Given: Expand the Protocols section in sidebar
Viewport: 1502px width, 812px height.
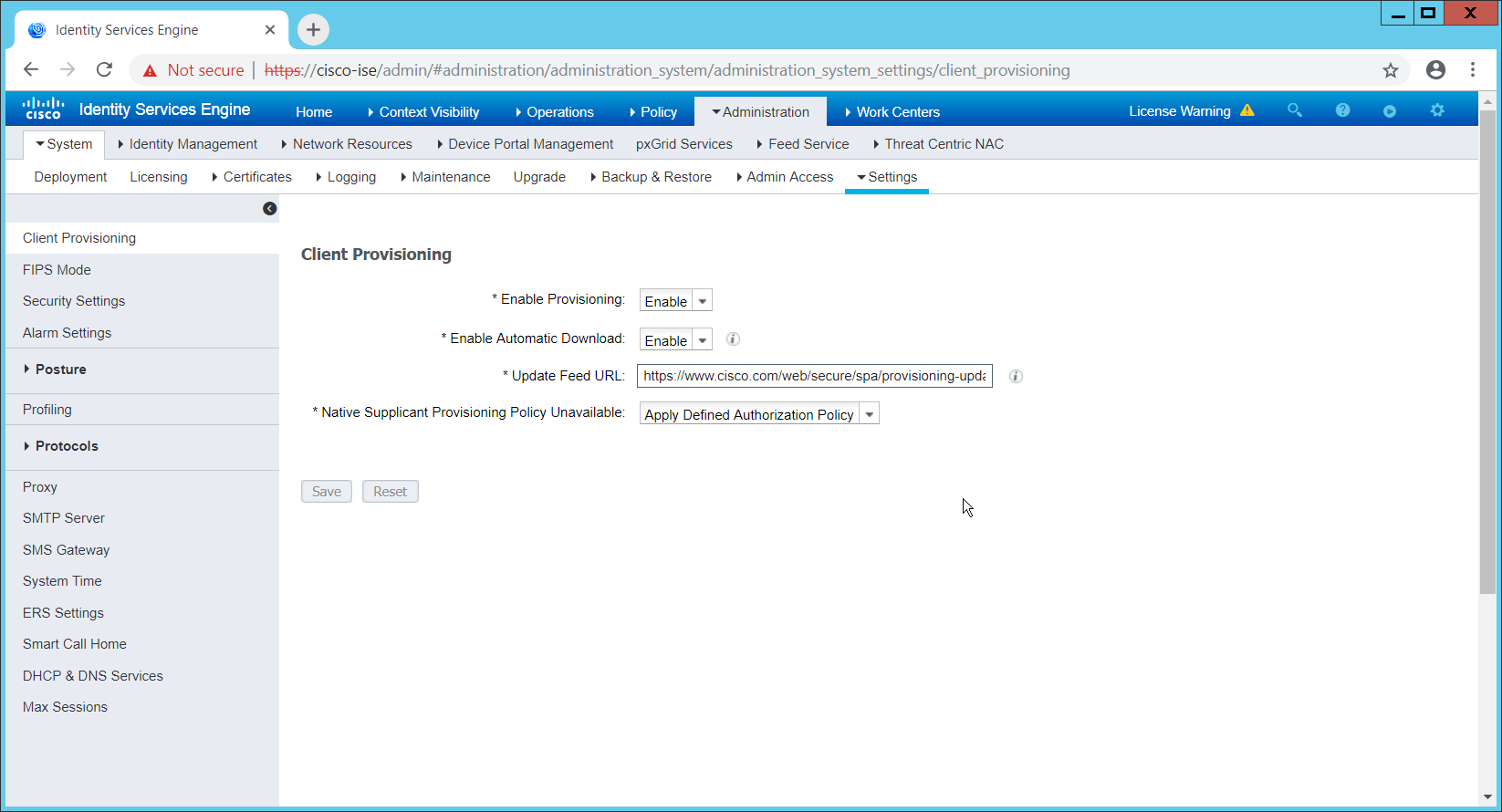Looking at the screenshot, I should coord(66,446).
